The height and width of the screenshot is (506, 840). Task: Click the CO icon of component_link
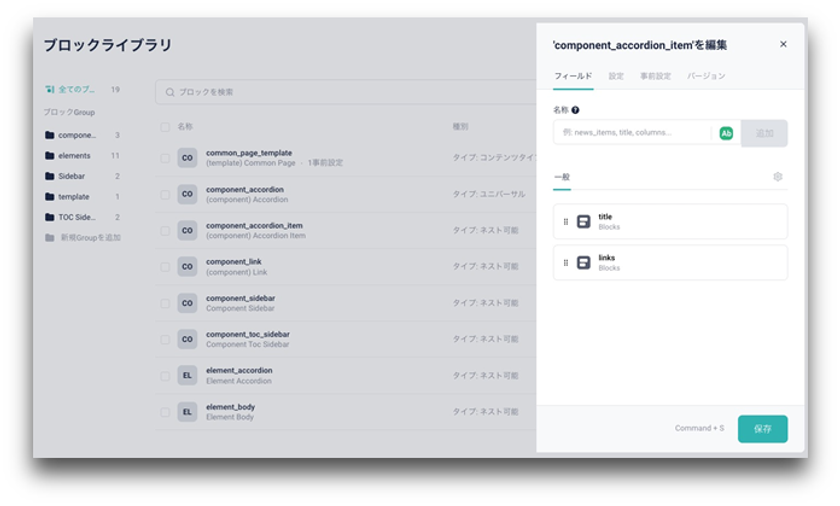187,267
